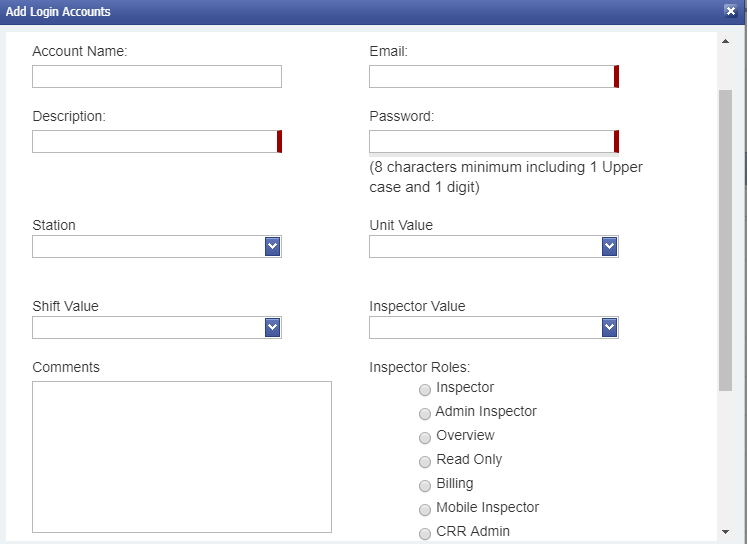Click the scrollbar down arrow
This screenshot has width=748, height=544.
pyautogui.click(x=725, y=532)
